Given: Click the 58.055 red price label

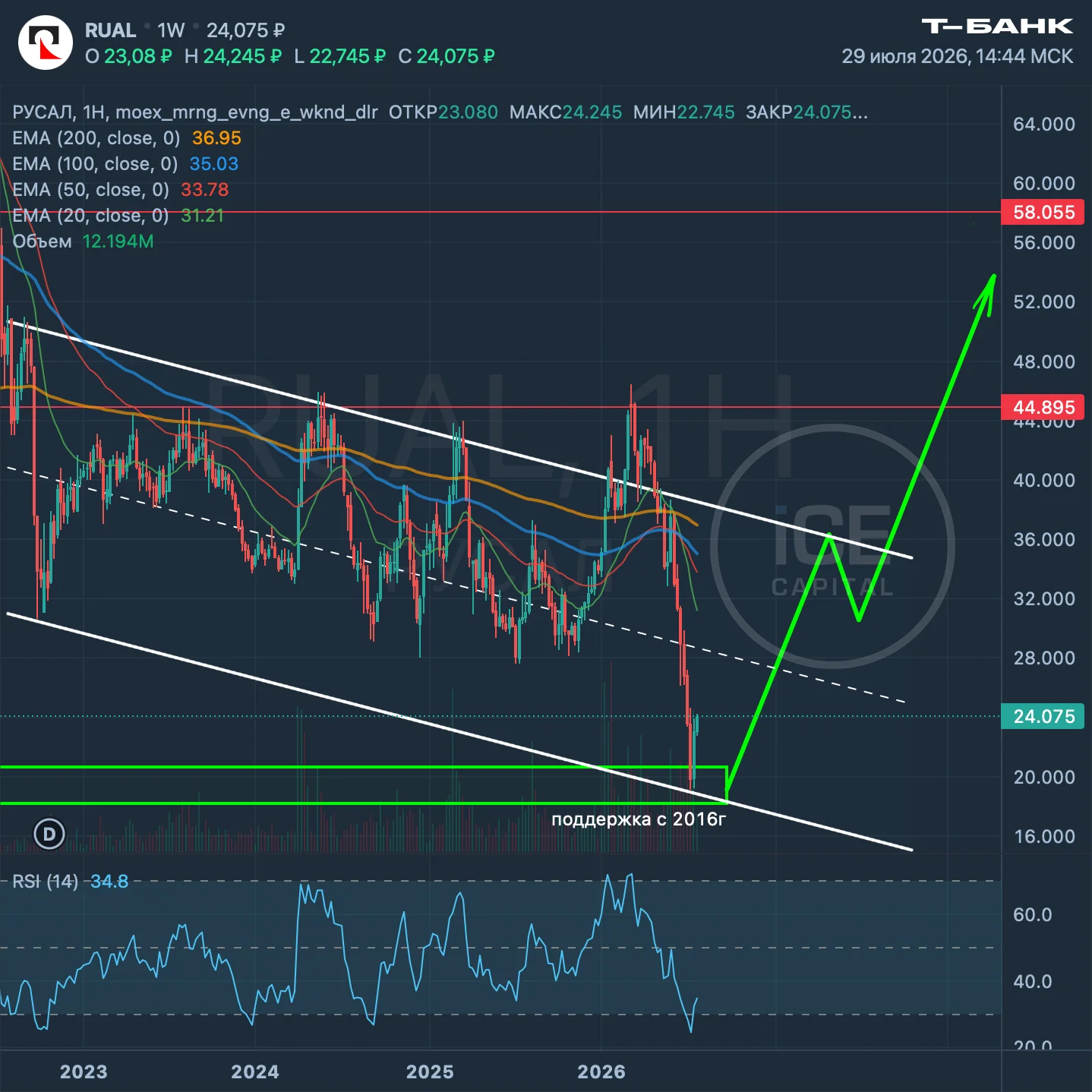Looking at the screenshot, I should point(1043,212).
